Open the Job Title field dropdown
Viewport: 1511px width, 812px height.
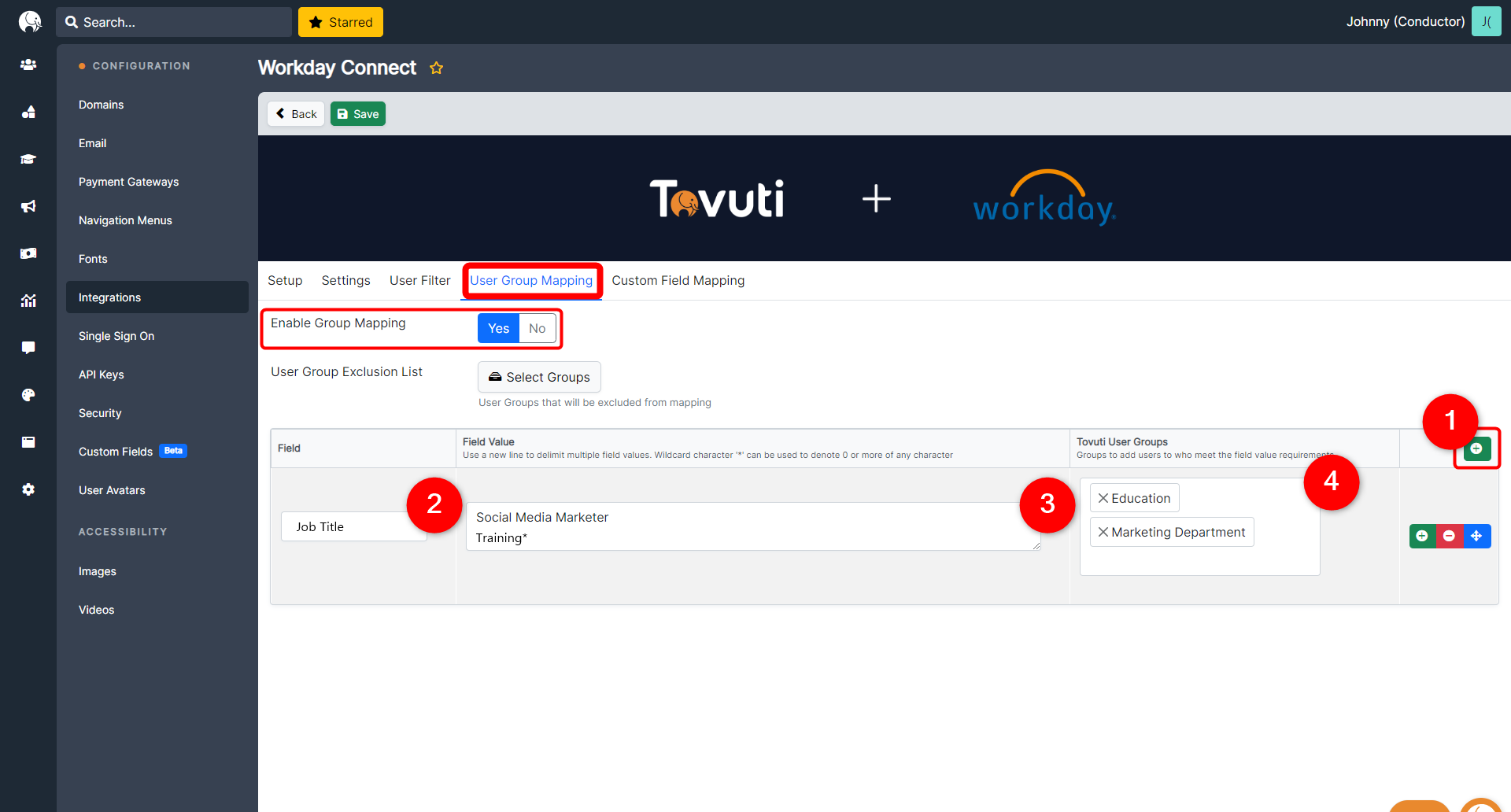pos(354,526)
